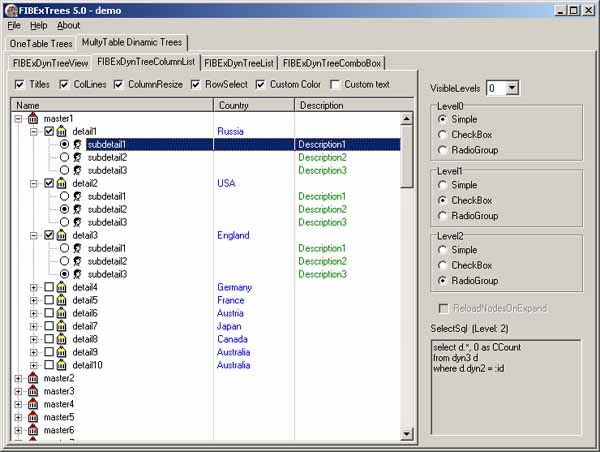Click the FIBExTrees application icon in title bar
Viewport: 600px width, 452px height.
(x=11, y=10)
